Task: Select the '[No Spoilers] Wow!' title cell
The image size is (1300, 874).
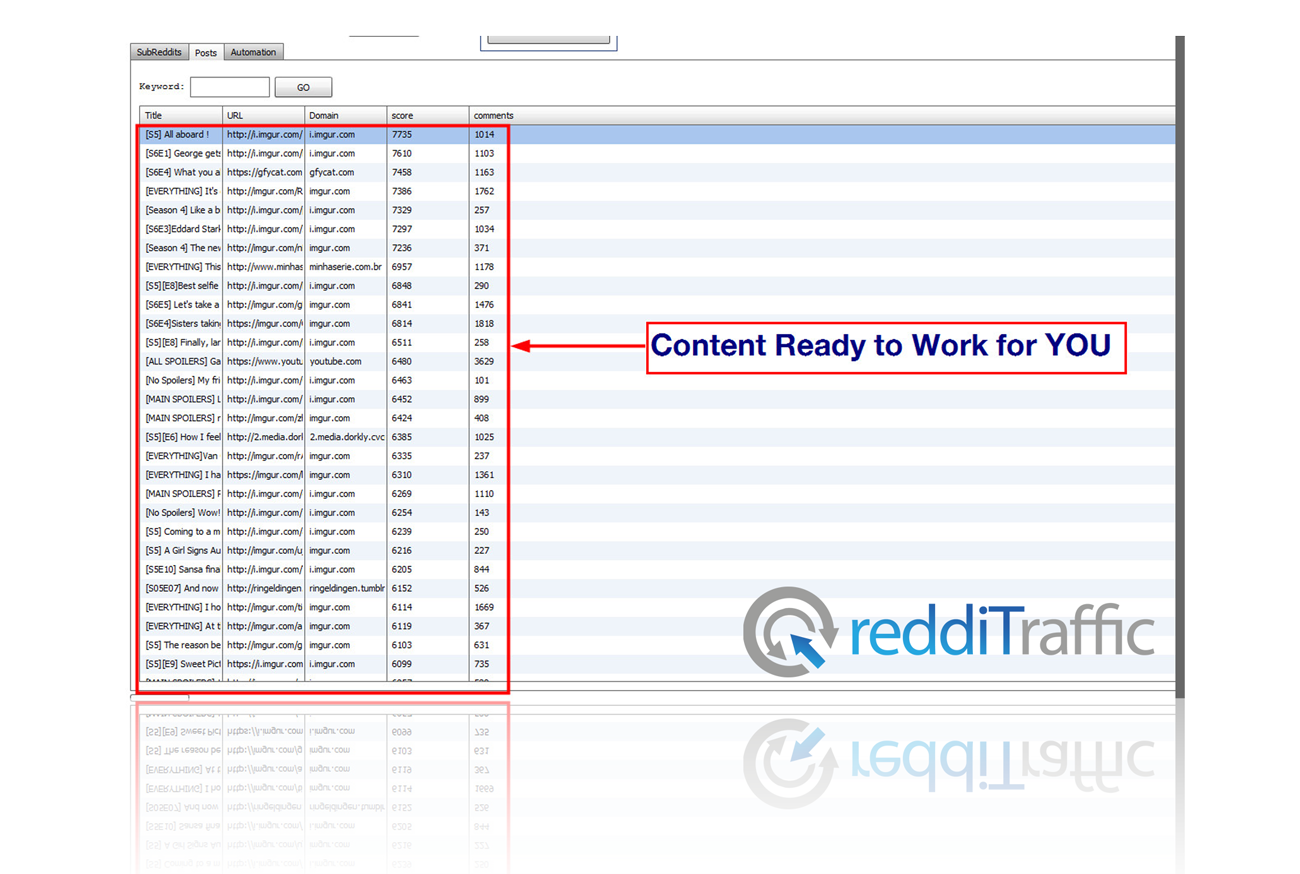Action: (x=181, y=513)
